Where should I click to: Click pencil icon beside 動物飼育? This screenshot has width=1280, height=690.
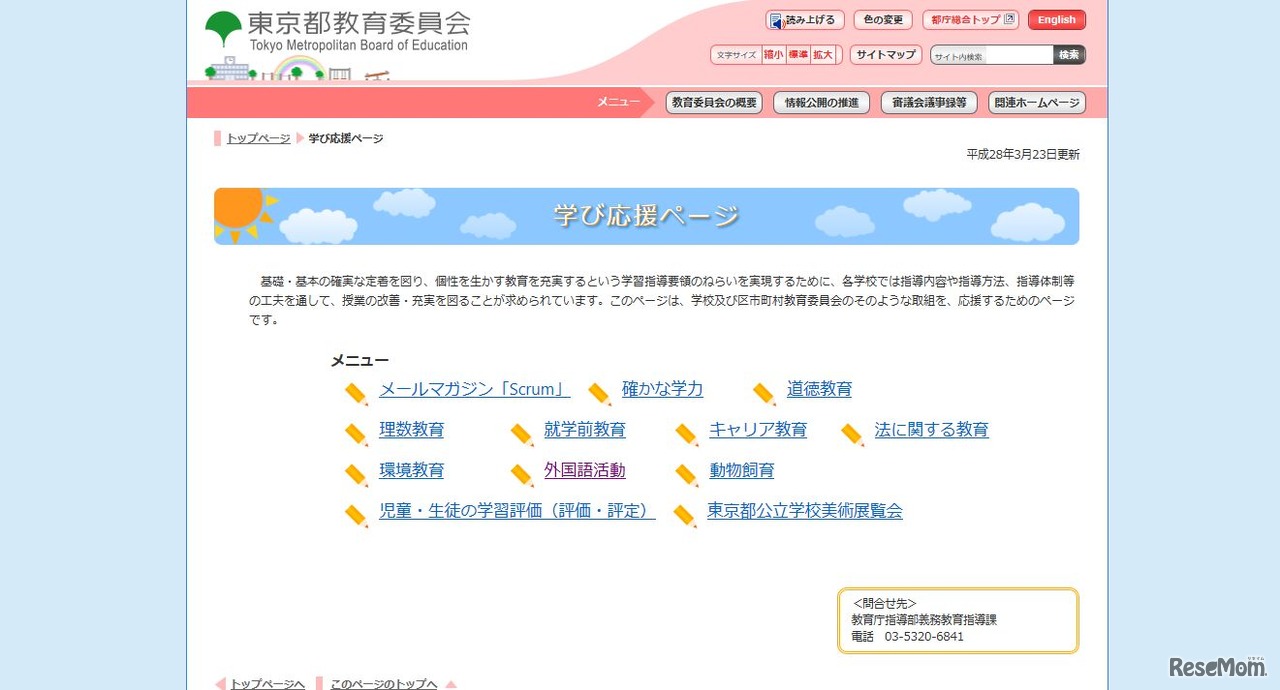687,475
